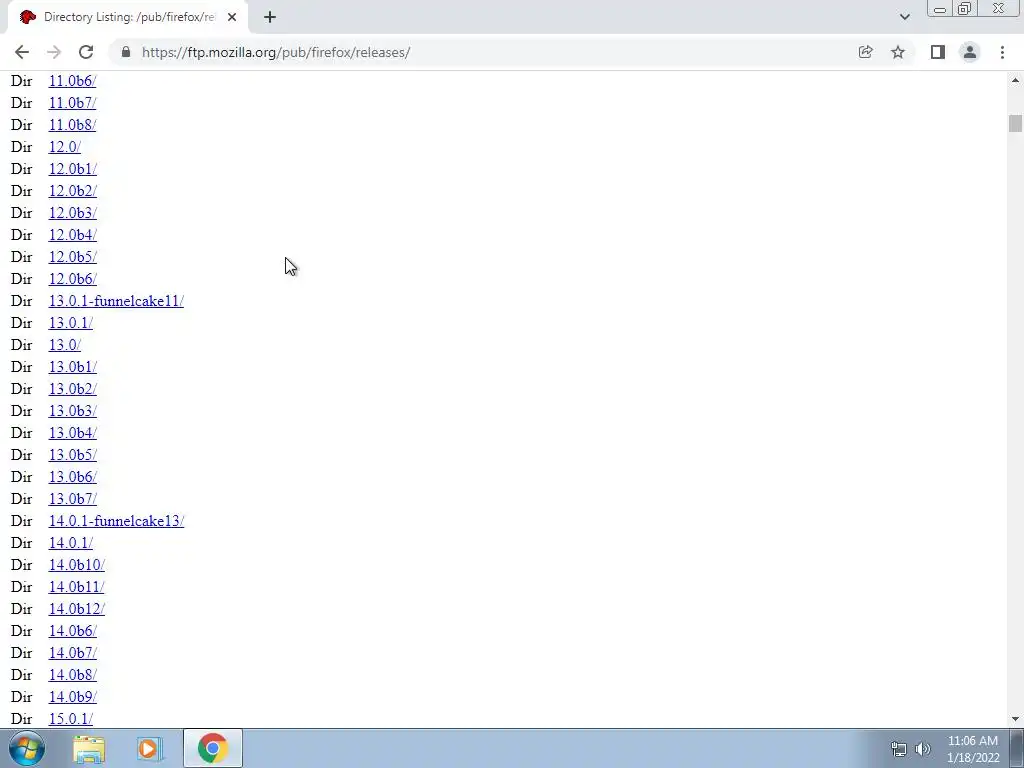Open the 12.0/ directory
The image size is (1024, 768).
(x=65, y=147)
